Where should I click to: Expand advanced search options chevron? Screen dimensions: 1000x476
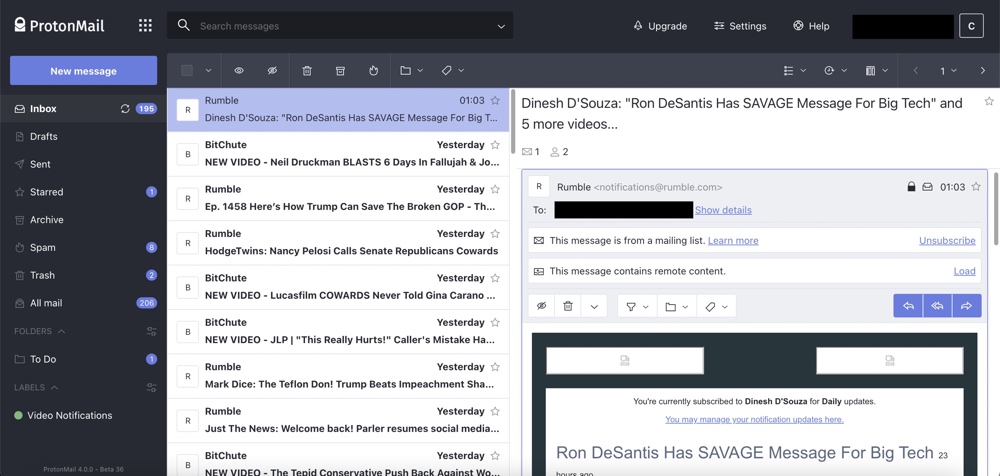pos(501,26)
